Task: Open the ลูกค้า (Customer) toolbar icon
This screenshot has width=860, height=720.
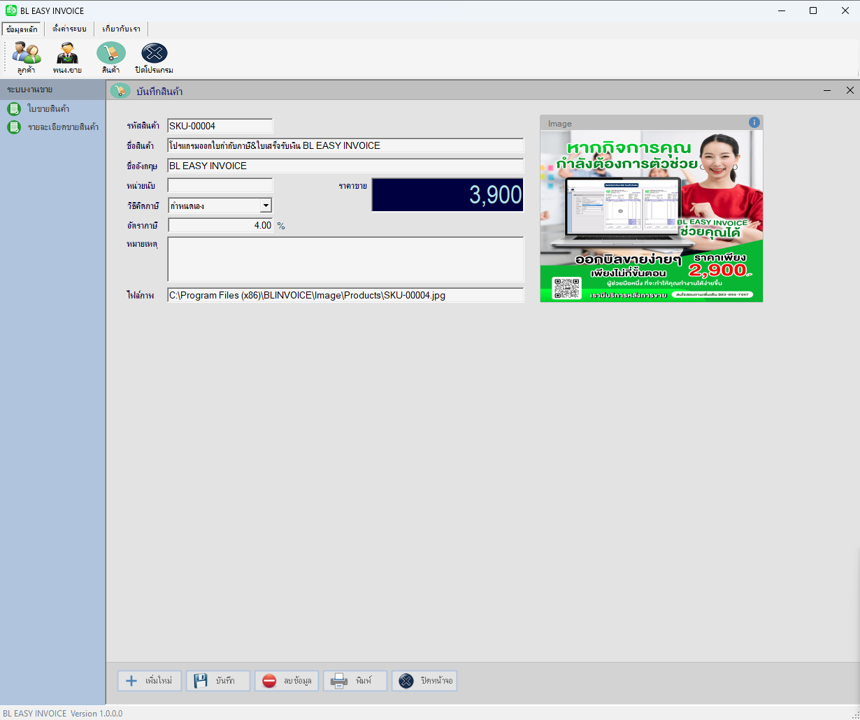Action: [26, 57]
